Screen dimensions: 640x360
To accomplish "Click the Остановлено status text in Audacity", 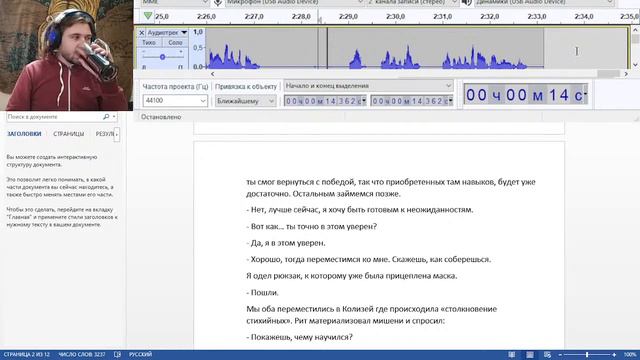I will click(x=161, y=117).
